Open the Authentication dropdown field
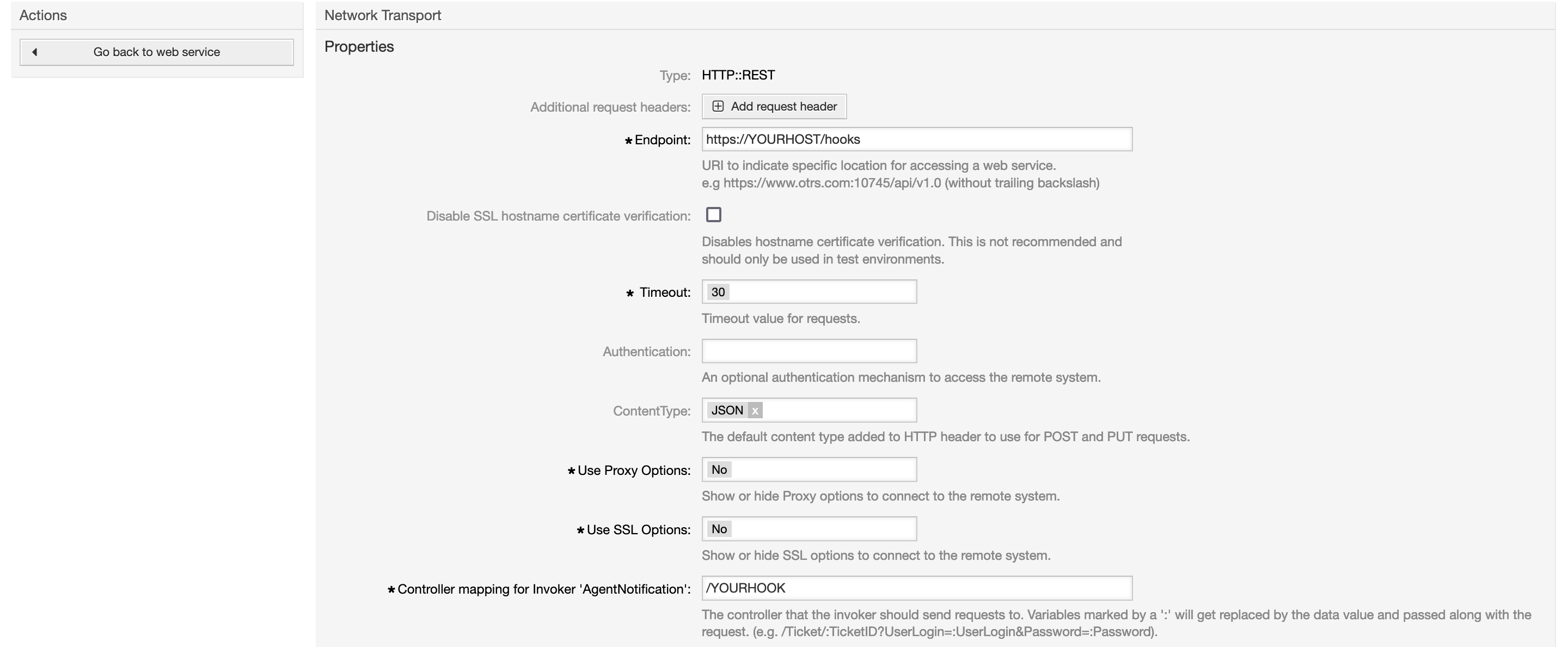Screen dimensions: 1568x647 [809, 351]
